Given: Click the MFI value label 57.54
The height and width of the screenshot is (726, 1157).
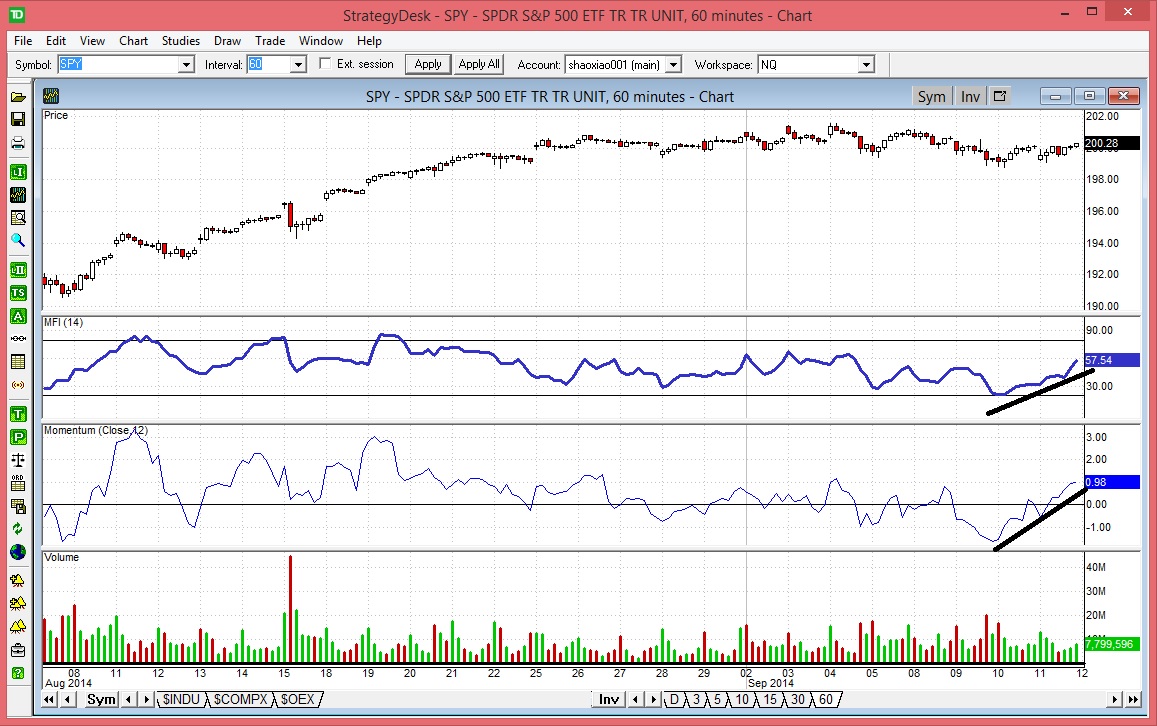Looking at the screenshot, I should tap(1112, 360).
